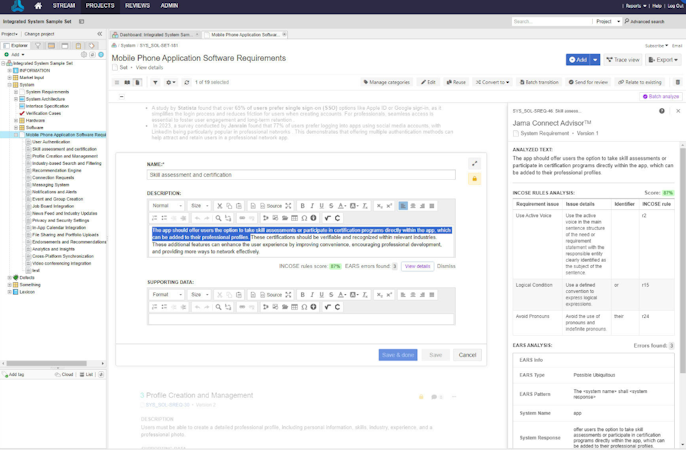
Task: Expand the Defects tree node
Action: pyautogui.click(x=10, y=278)
